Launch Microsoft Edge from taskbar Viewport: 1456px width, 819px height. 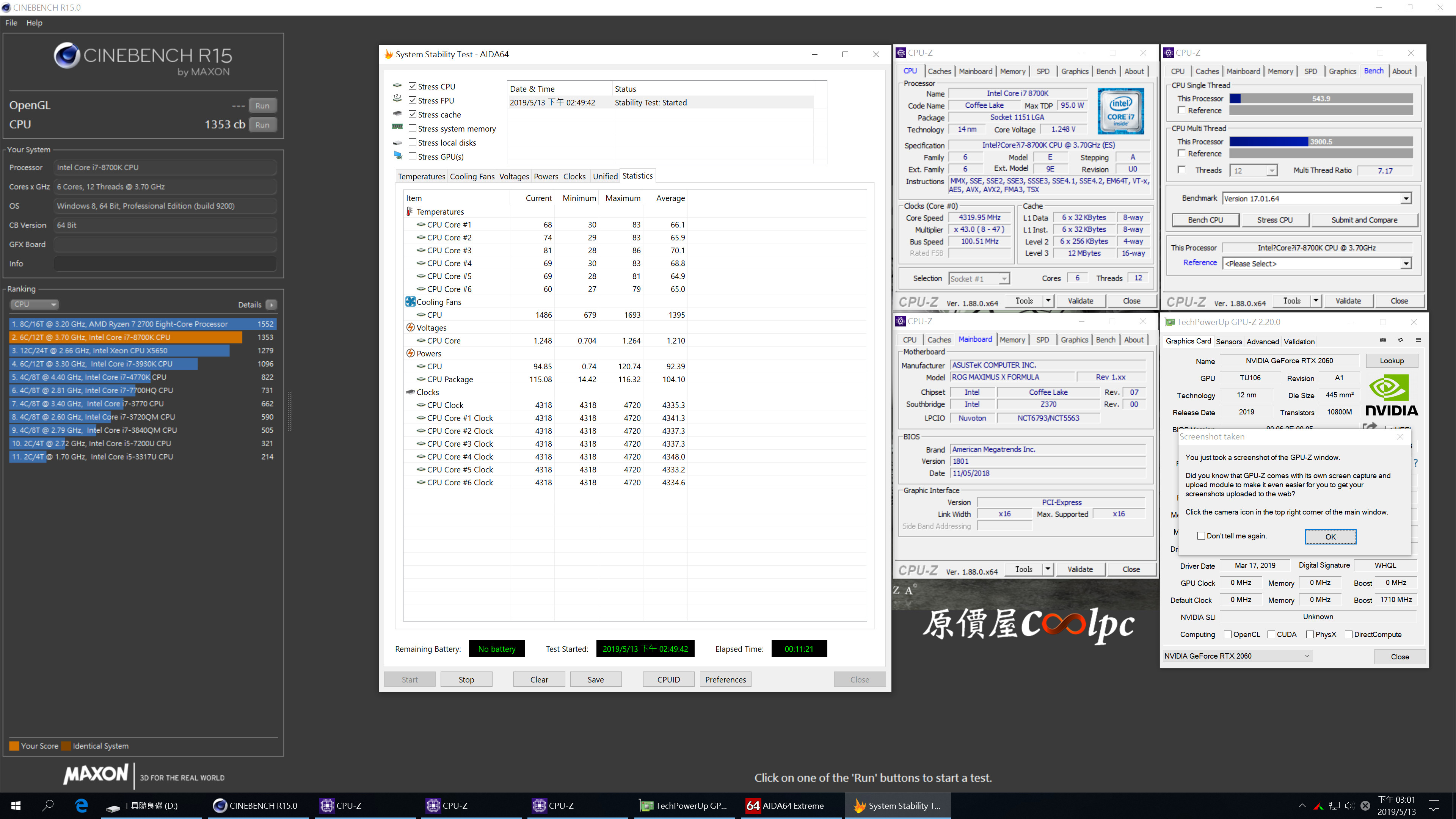pyautogui.click(x=82, y=805)
